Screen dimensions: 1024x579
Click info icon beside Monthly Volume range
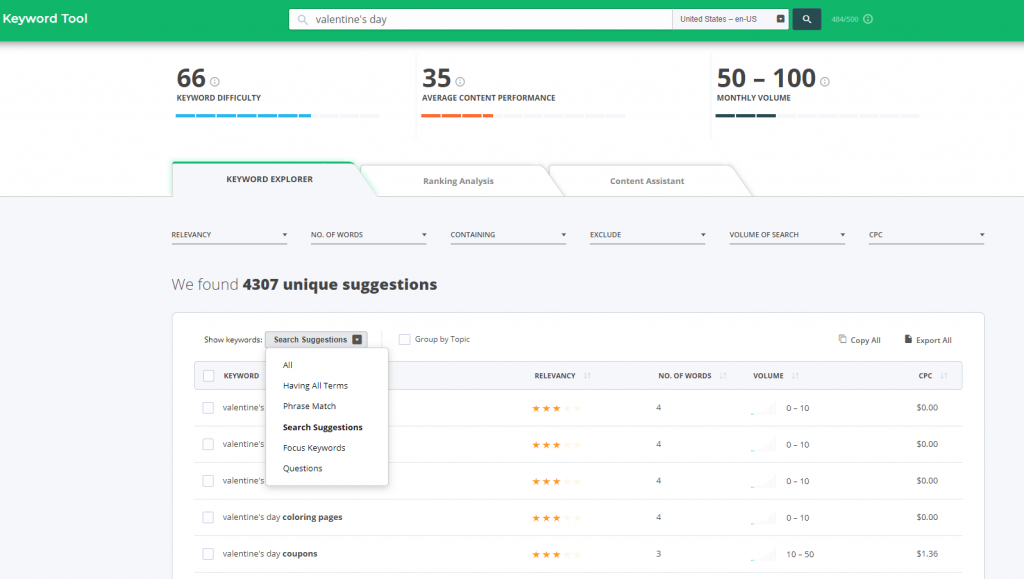825,82
